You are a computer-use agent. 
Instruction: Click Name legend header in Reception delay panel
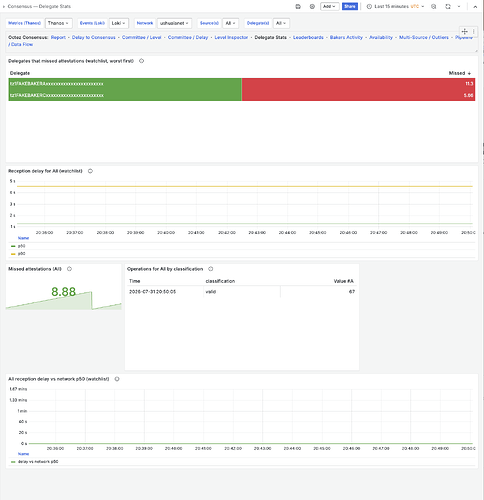click(23, 238)
